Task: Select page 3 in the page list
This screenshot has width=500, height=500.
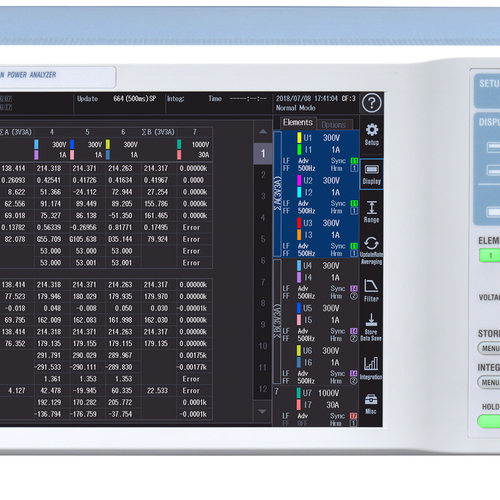Action: (x=263, y=196)
